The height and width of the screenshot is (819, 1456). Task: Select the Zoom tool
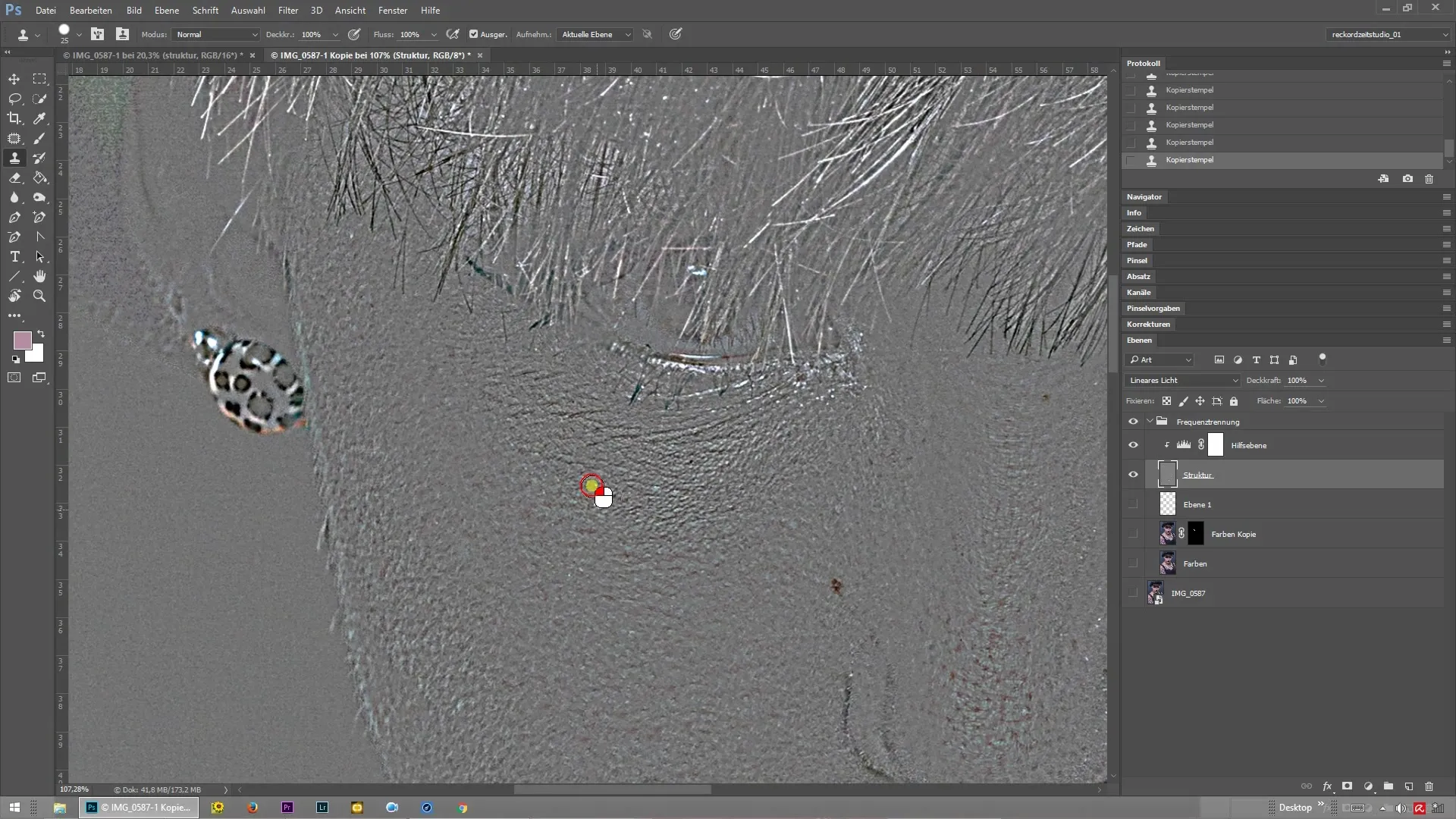39,296
